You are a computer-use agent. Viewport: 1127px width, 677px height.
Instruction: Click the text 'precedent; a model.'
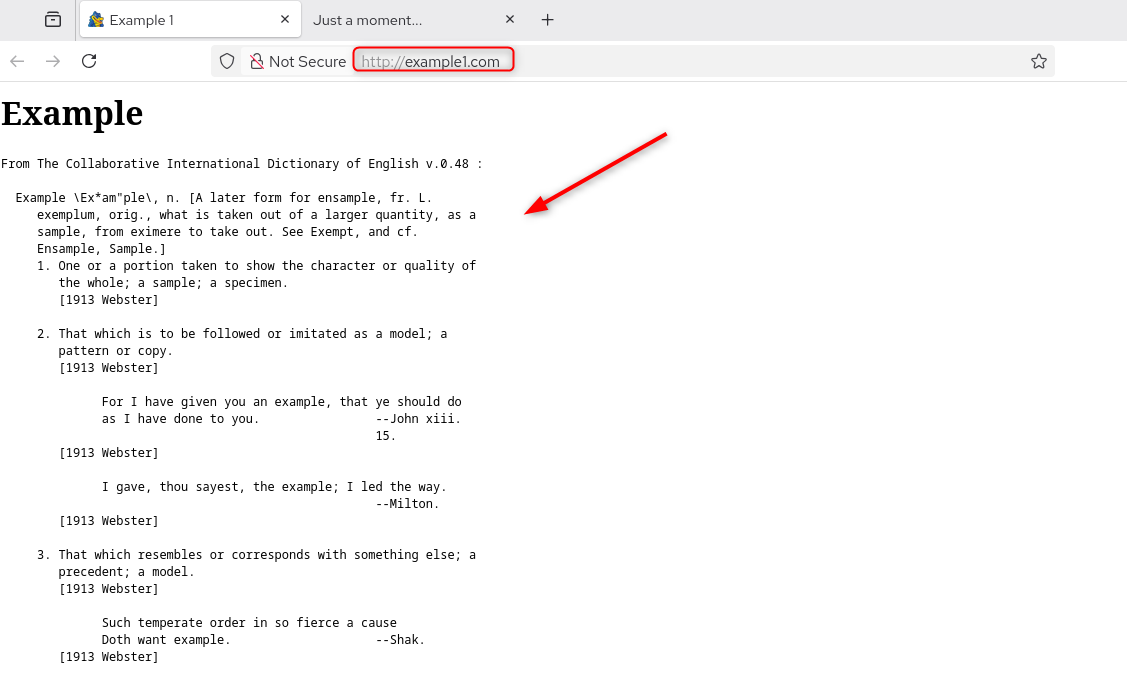pyautogui.click(x=126, y=572)
